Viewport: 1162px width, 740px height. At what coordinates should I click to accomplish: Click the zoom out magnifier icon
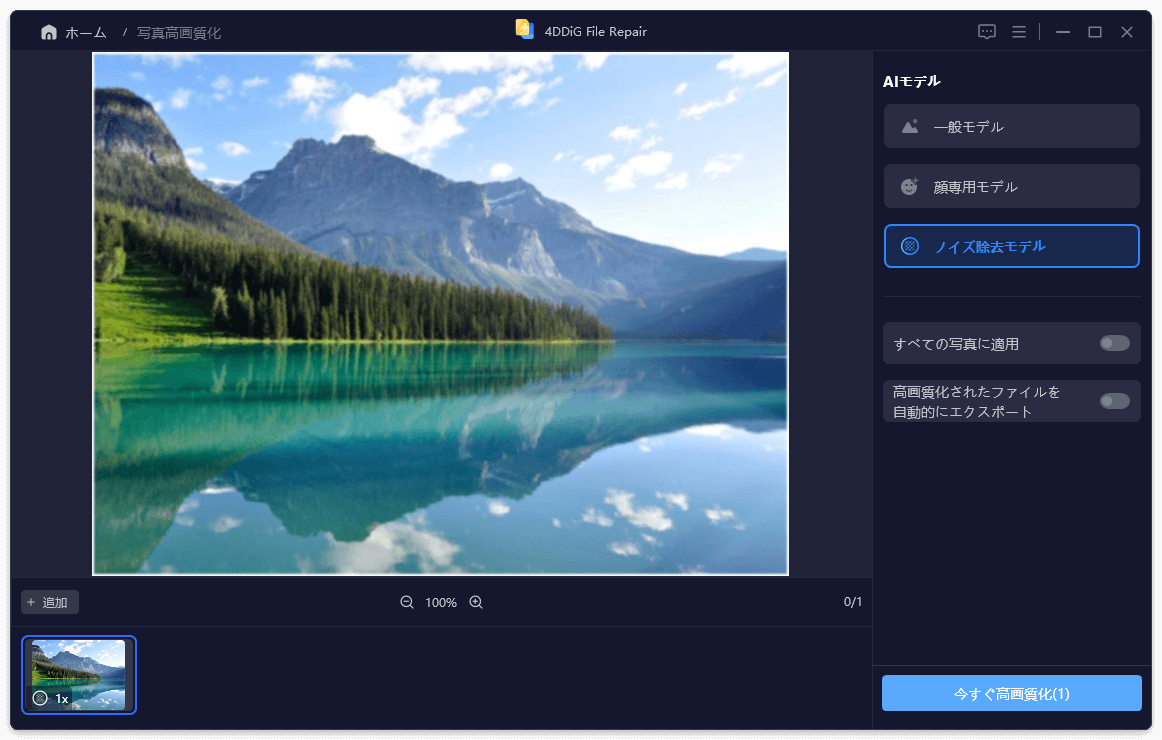(407, 602)
